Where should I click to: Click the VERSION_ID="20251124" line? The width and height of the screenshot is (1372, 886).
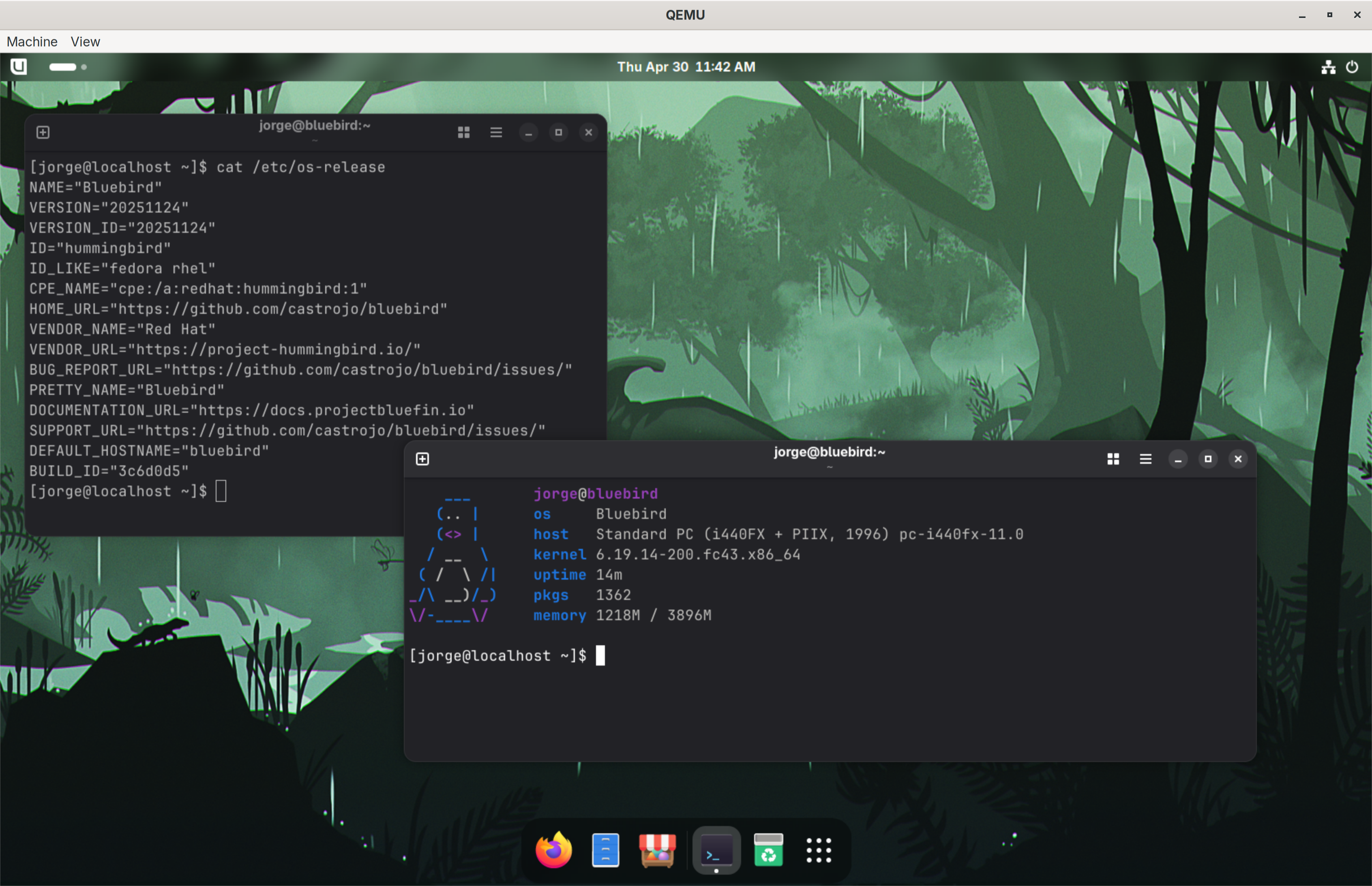point(122,228)
